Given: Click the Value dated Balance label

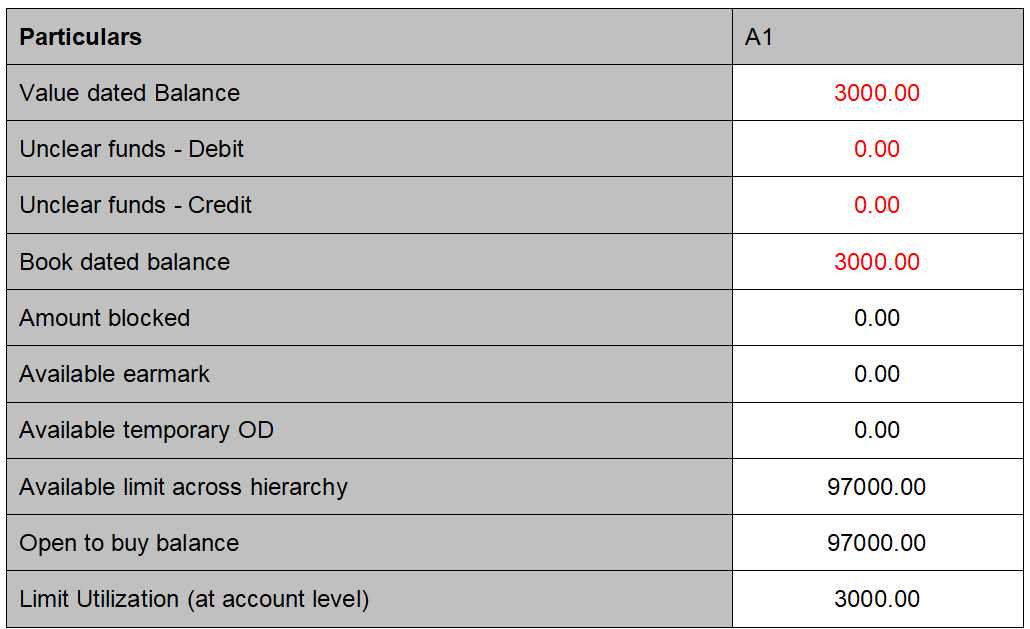Looking at the screenshot, I should (x=130, y=93).
